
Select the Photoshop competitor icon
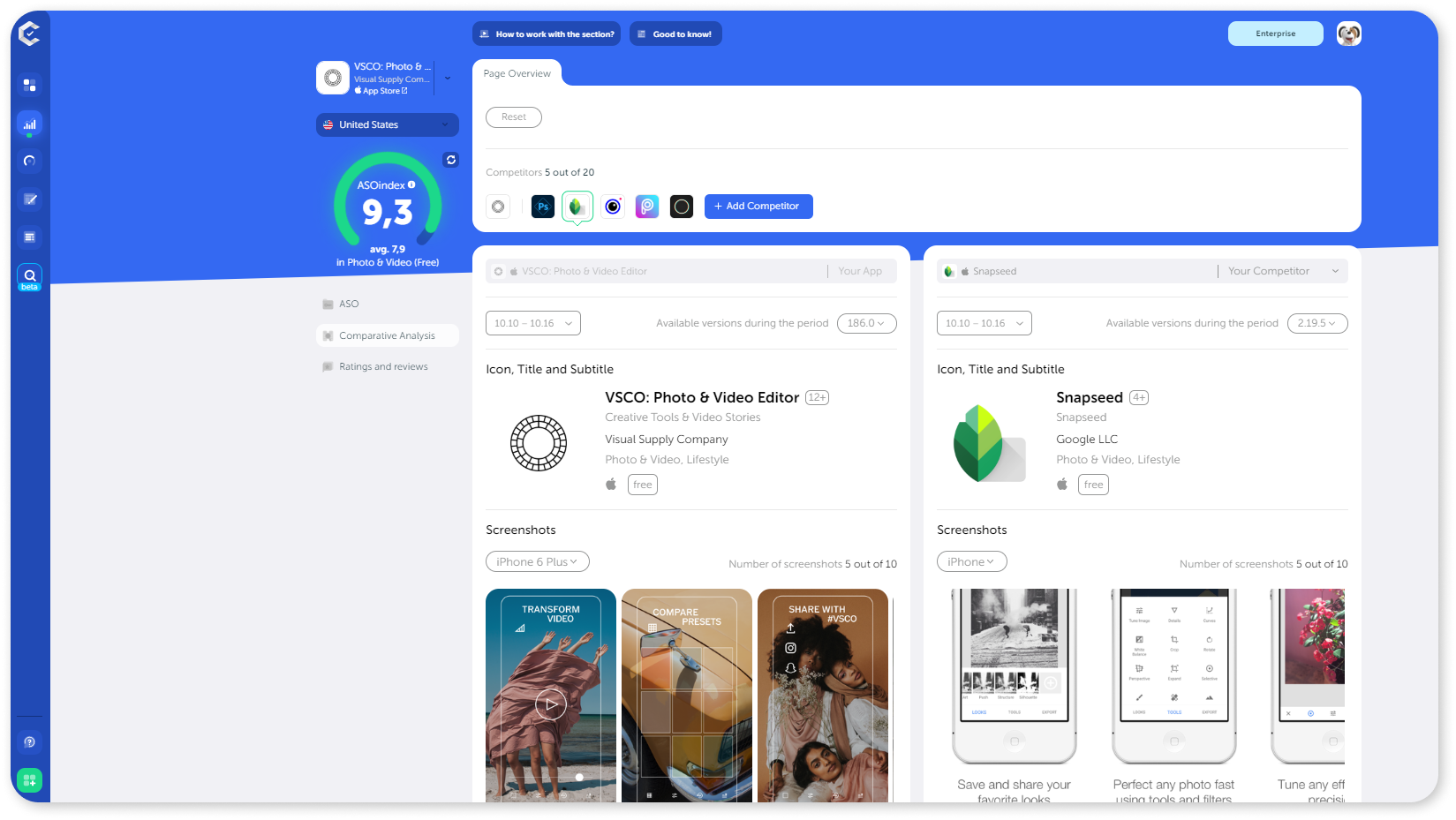click(543, 207)
